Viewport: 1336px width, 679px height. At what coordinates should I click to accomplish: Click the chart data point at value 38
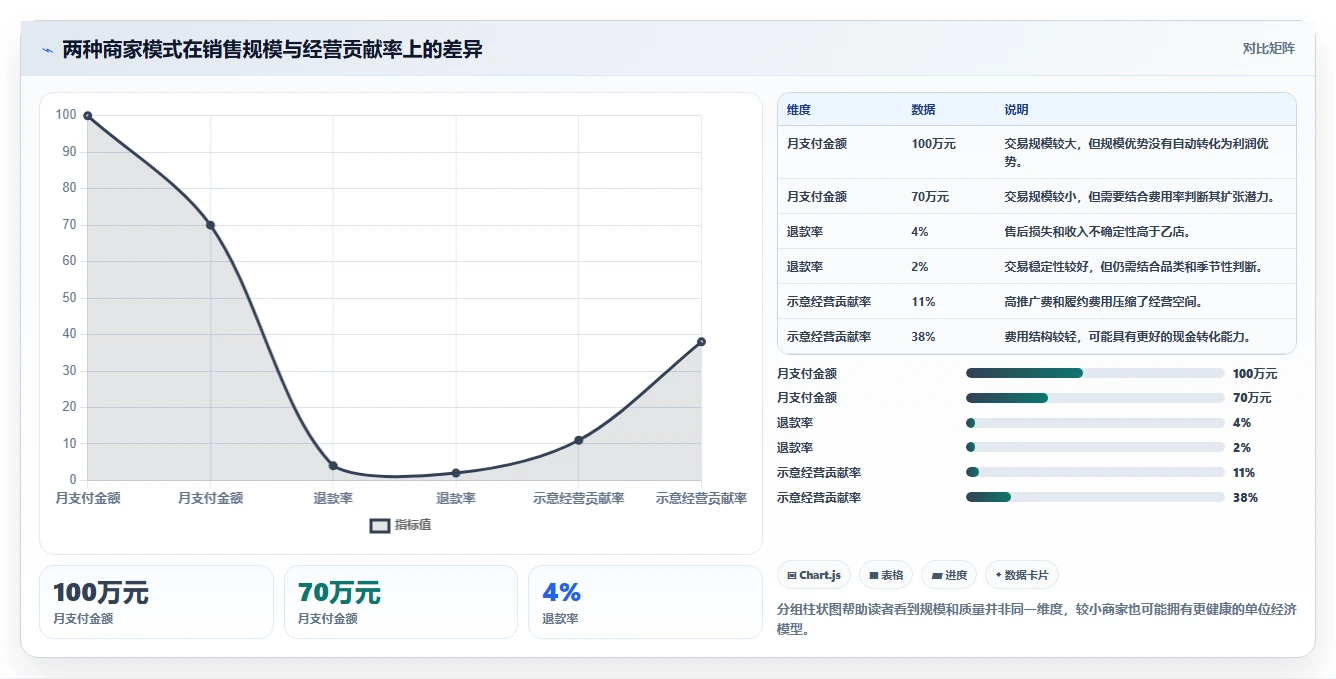click(x=701, y=342)
